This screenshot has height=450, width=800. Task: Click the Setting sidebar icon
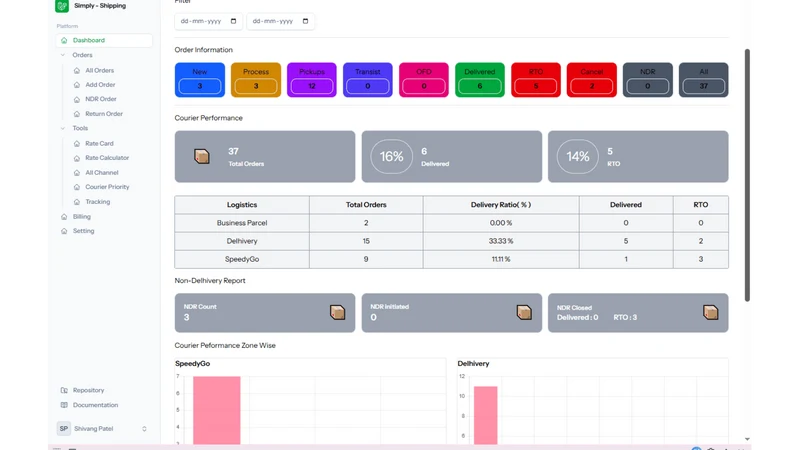coord(64,231)
